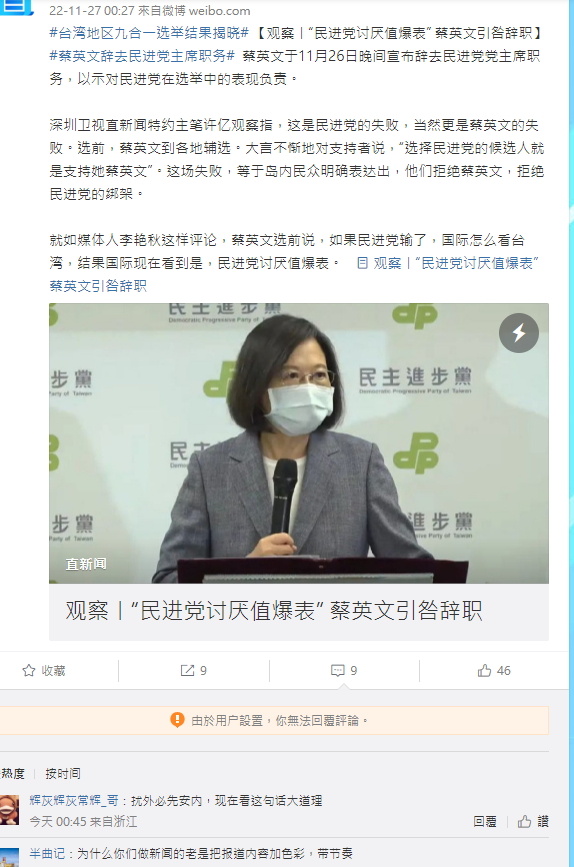The height and width of the screenshot is (867, 574).
Task: Click the avatar of 辉灰辉灰常辉_哥
Action: click(x=9, y=810)
